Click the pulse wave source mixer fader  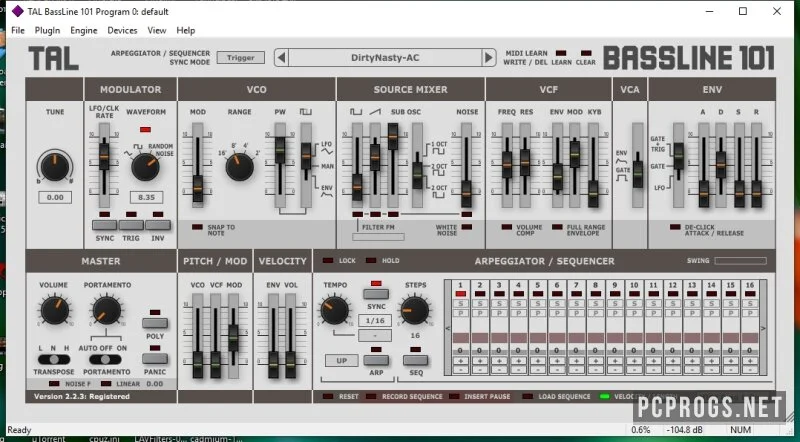point(357,187)
